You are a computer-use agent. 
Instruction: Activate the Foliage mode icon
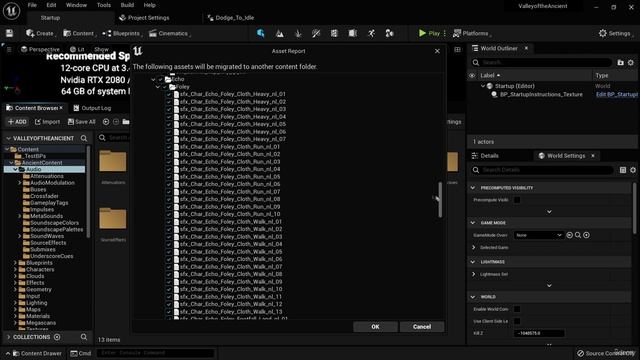[298, 33]
